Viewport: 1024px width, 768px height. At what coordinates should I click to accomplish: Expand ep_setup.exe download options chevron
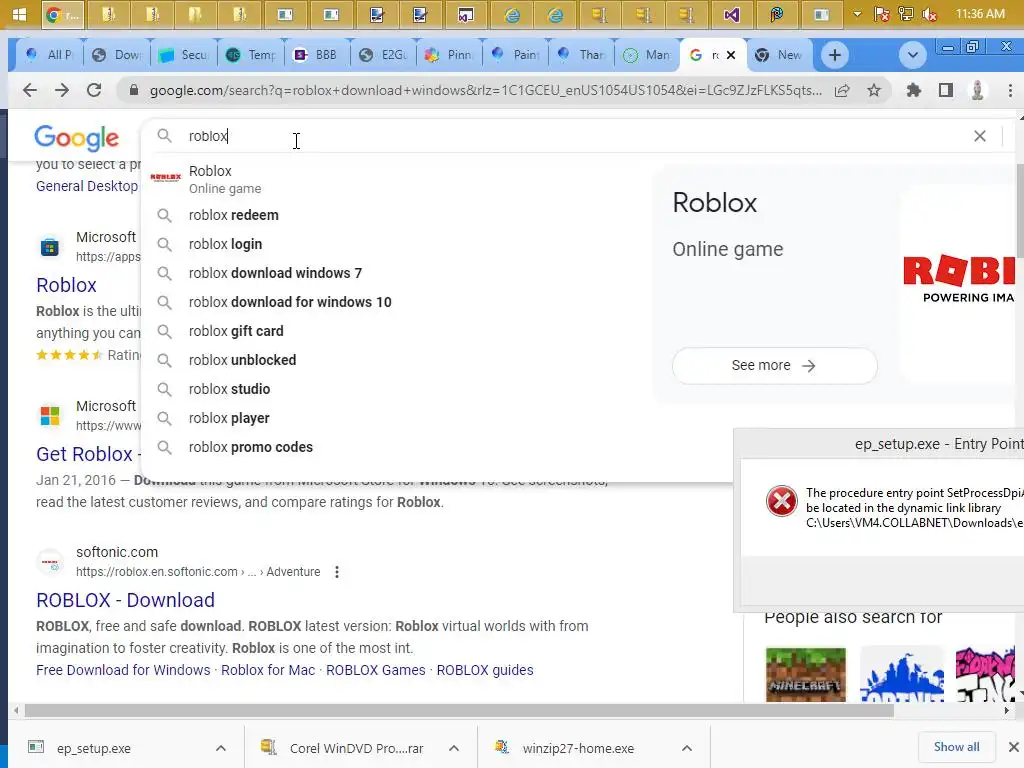(221, 748)
